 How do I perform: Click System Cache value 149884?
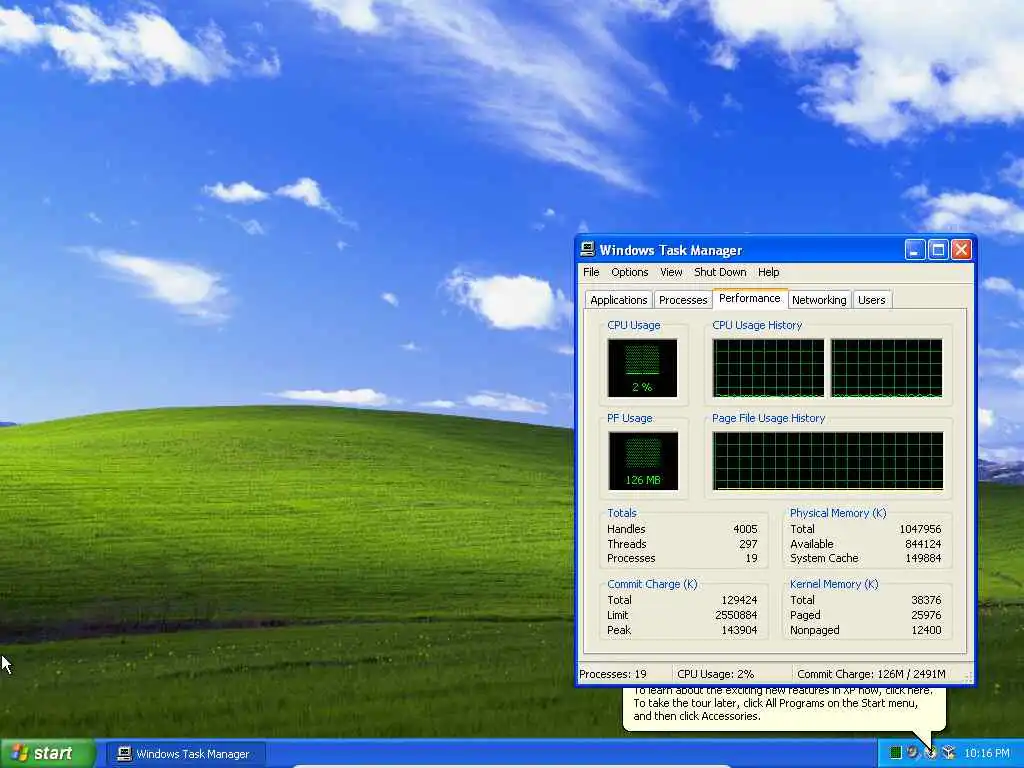[923, 558]
